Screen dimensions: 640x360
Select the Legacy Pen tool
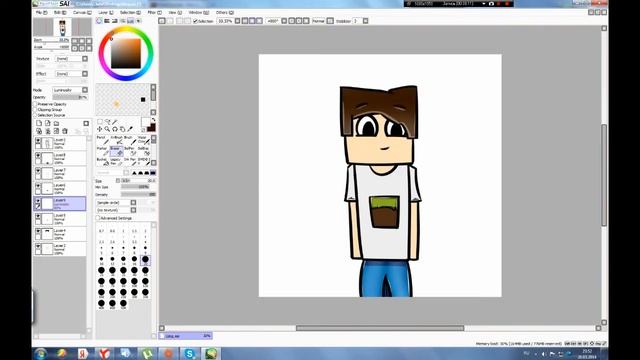pyautogui.click(x=117, y=162)
